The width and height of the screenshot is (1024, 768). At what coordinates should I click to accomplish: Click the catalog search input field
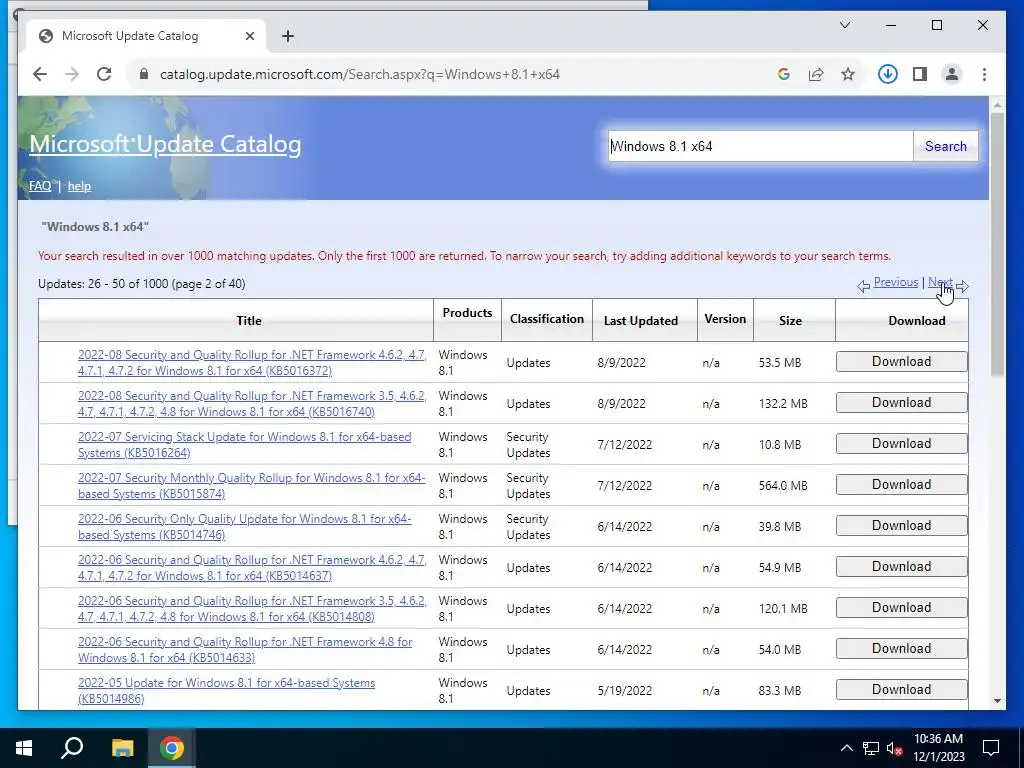pyautogui.click(x=761, y=146)
